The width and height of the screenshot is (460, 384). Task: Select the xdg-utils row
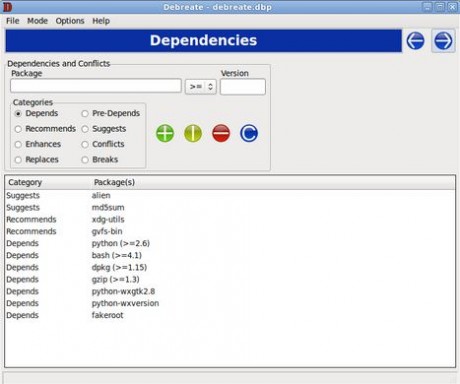(230, 220)
